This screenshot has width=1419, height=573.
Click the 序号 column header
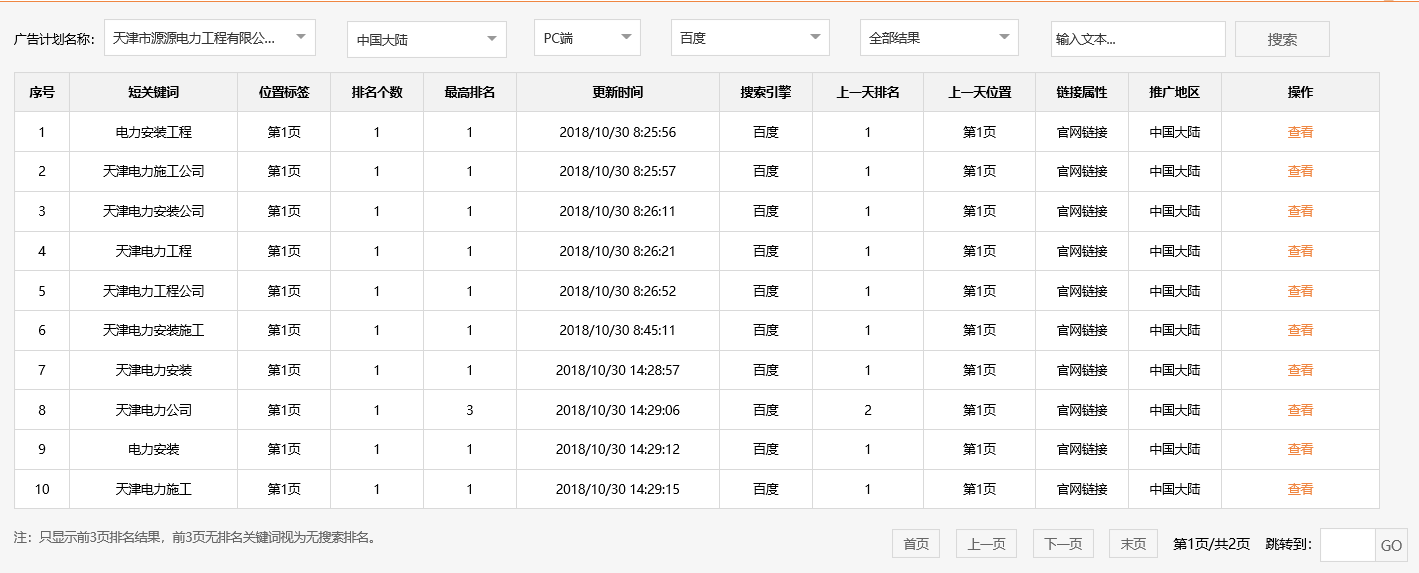42,92
